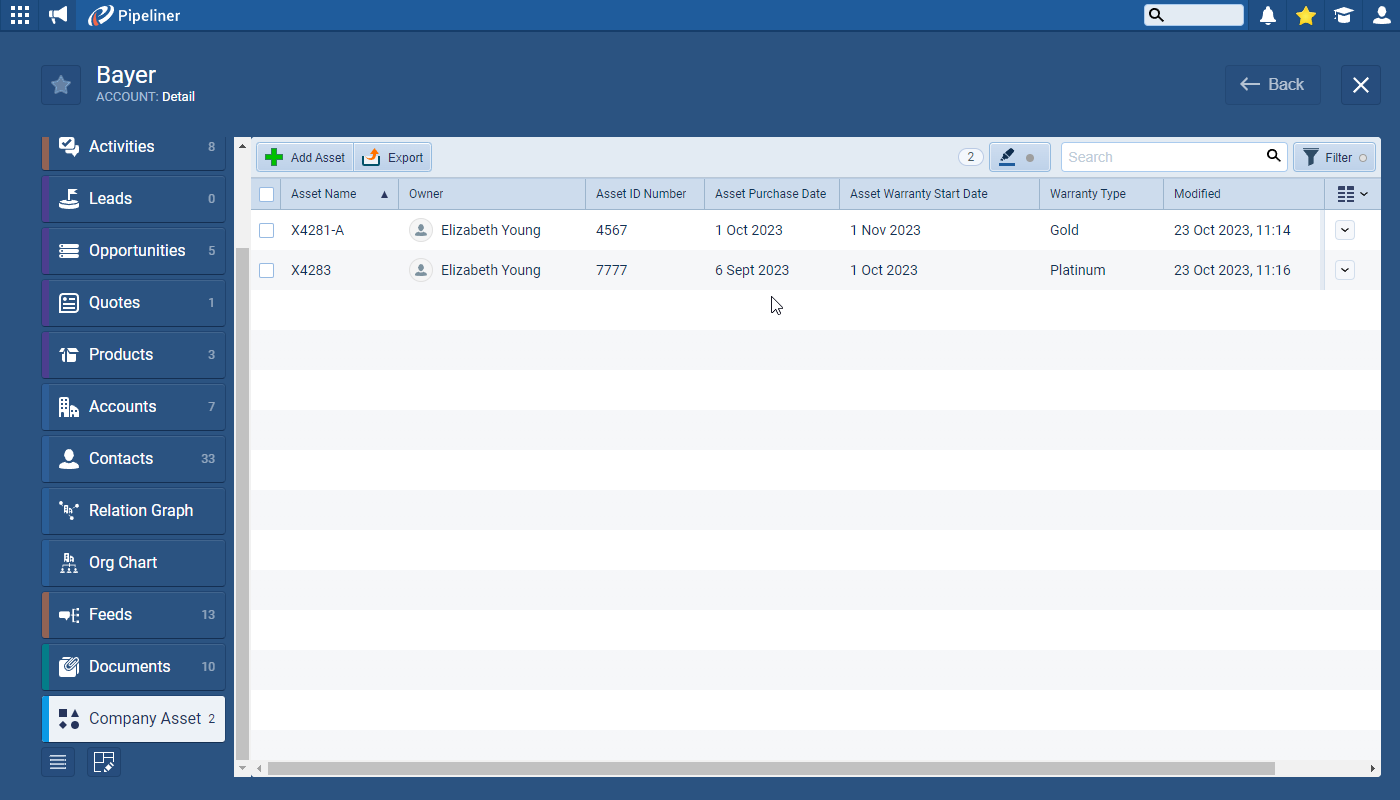Mark the Bayer account as favorite with star
The image size is (1400, 800).
coord(61,85)
